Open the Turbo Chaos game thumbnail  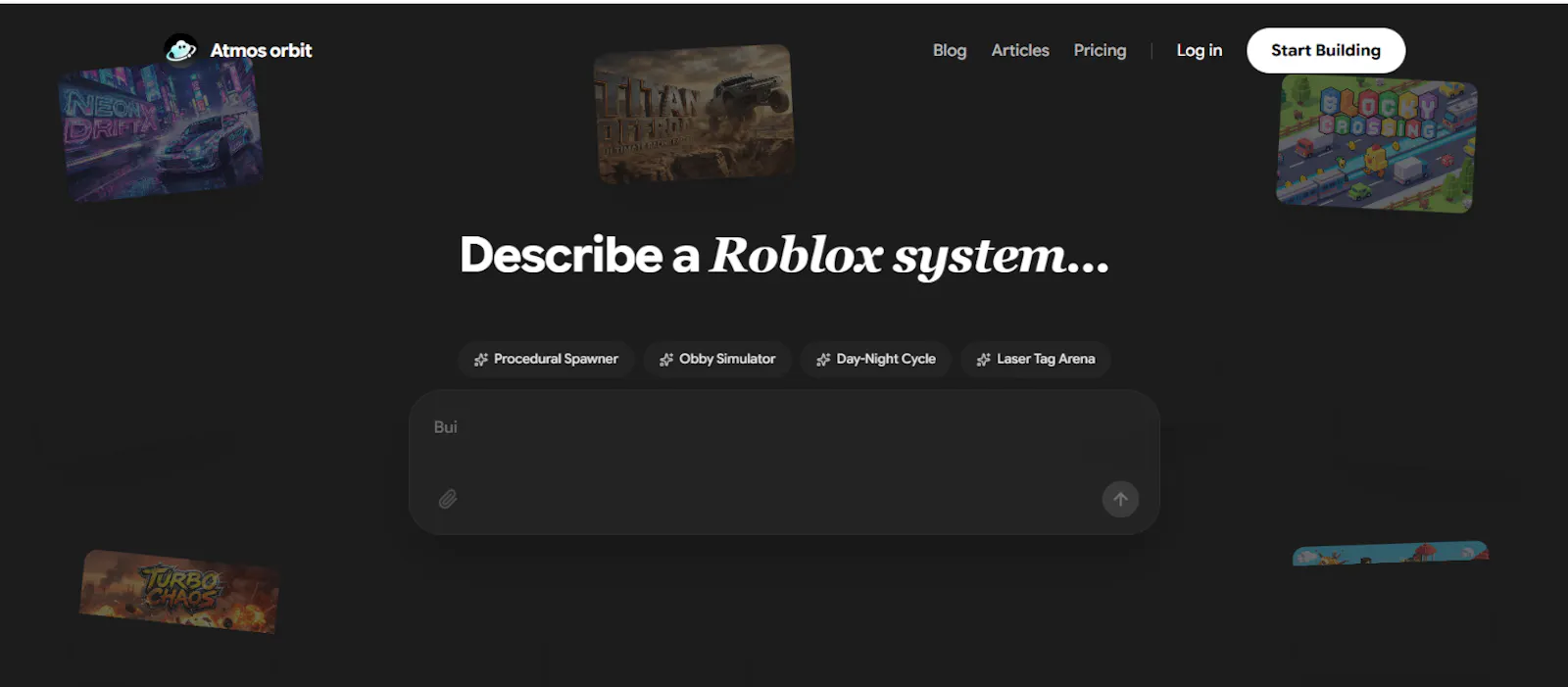(179, 591)
